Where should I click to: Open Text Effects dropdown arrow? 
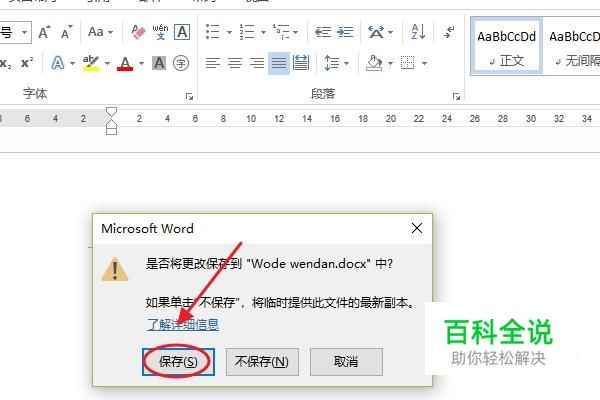[x=72, y=63]
